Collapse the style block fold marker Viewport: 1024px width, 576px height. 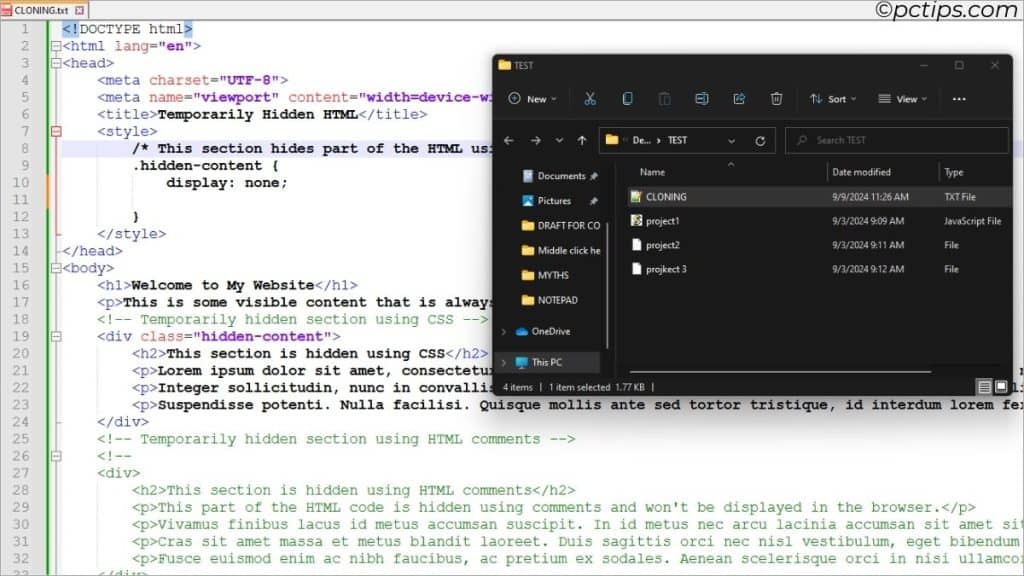56,131
